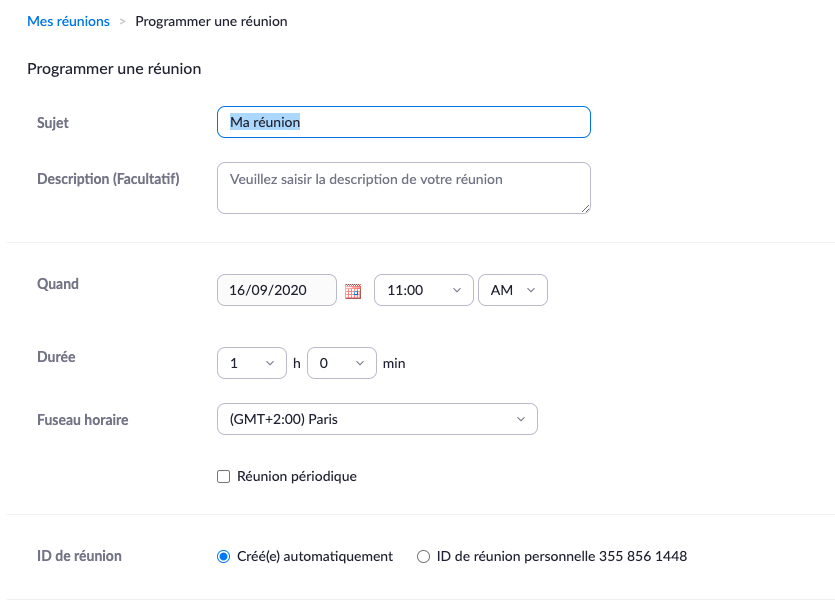Viewport: 835px width, 616px height.
Task: Click the Réunion périodique label text
Action: pyautogui.click(x=297, y=477)
